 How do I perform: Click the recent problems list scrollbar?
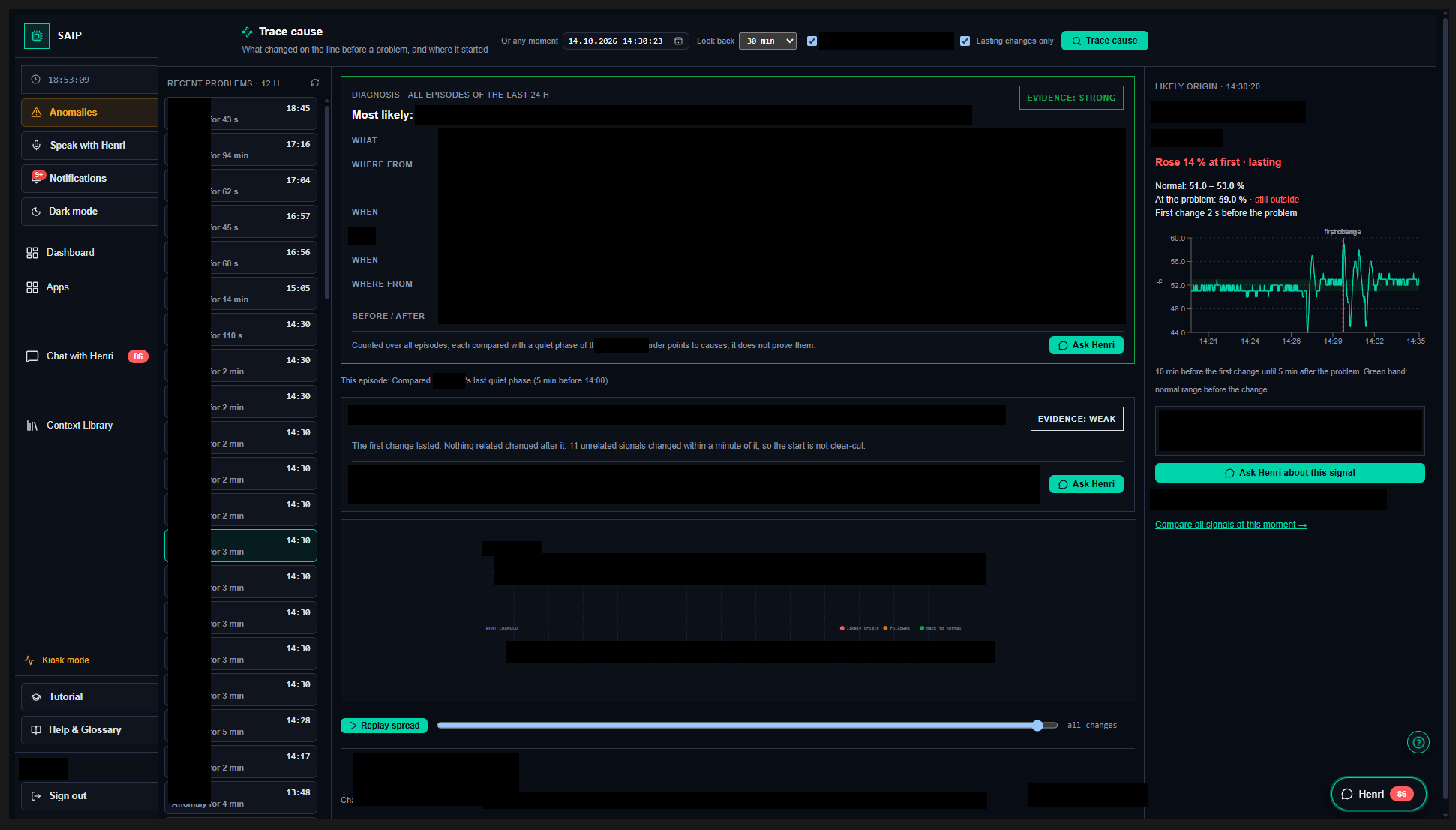[327, 203]
